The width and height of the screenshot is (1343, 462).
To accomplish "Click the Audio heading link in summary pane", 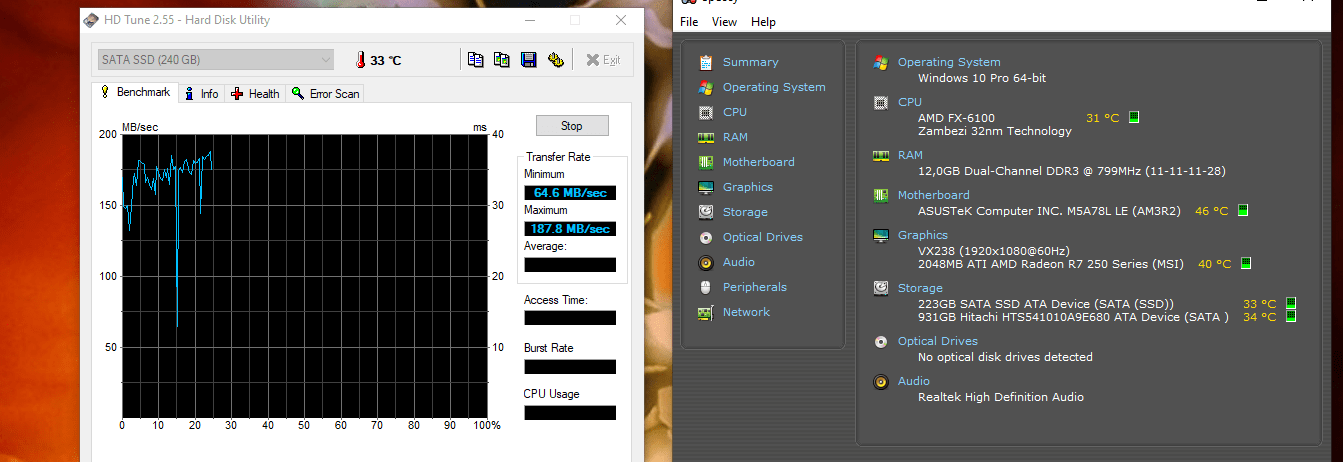I will click(x=914, y=381).
